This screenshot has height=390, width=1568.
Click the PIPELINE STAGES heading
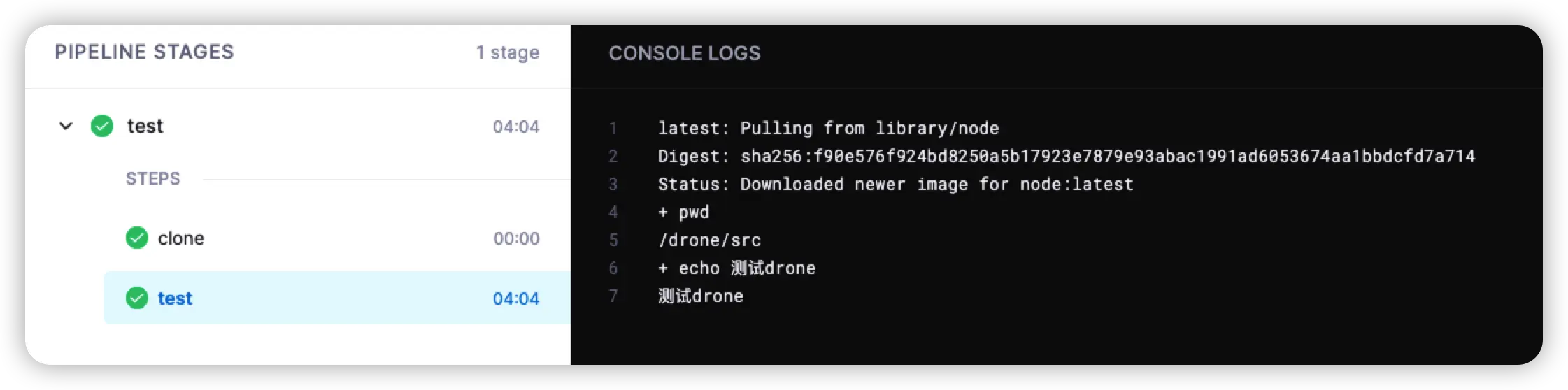click(145, 52)
